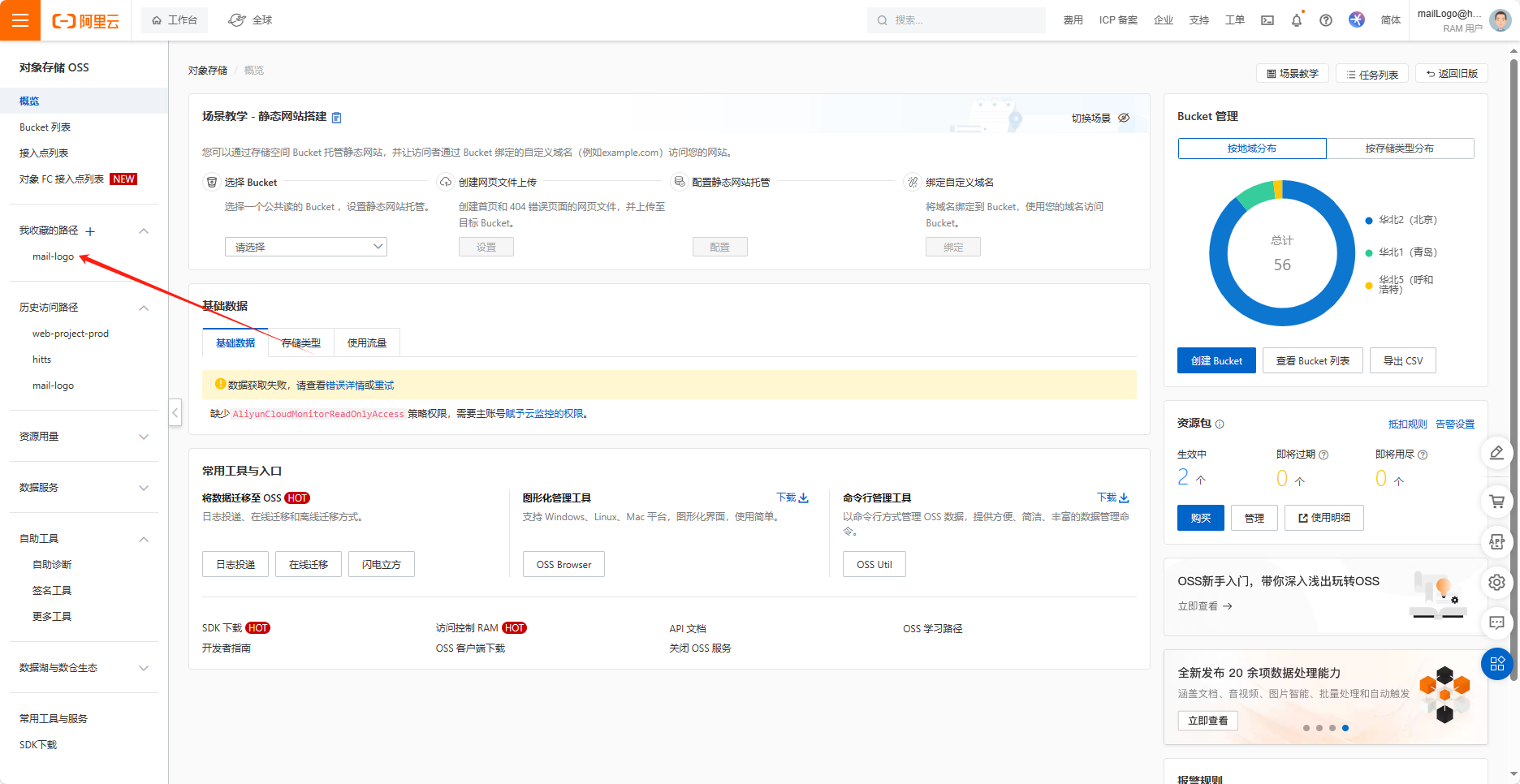Open the OSS Browser tool button
The width and height of the screenshot is (1520, 784).
(564, 565)
